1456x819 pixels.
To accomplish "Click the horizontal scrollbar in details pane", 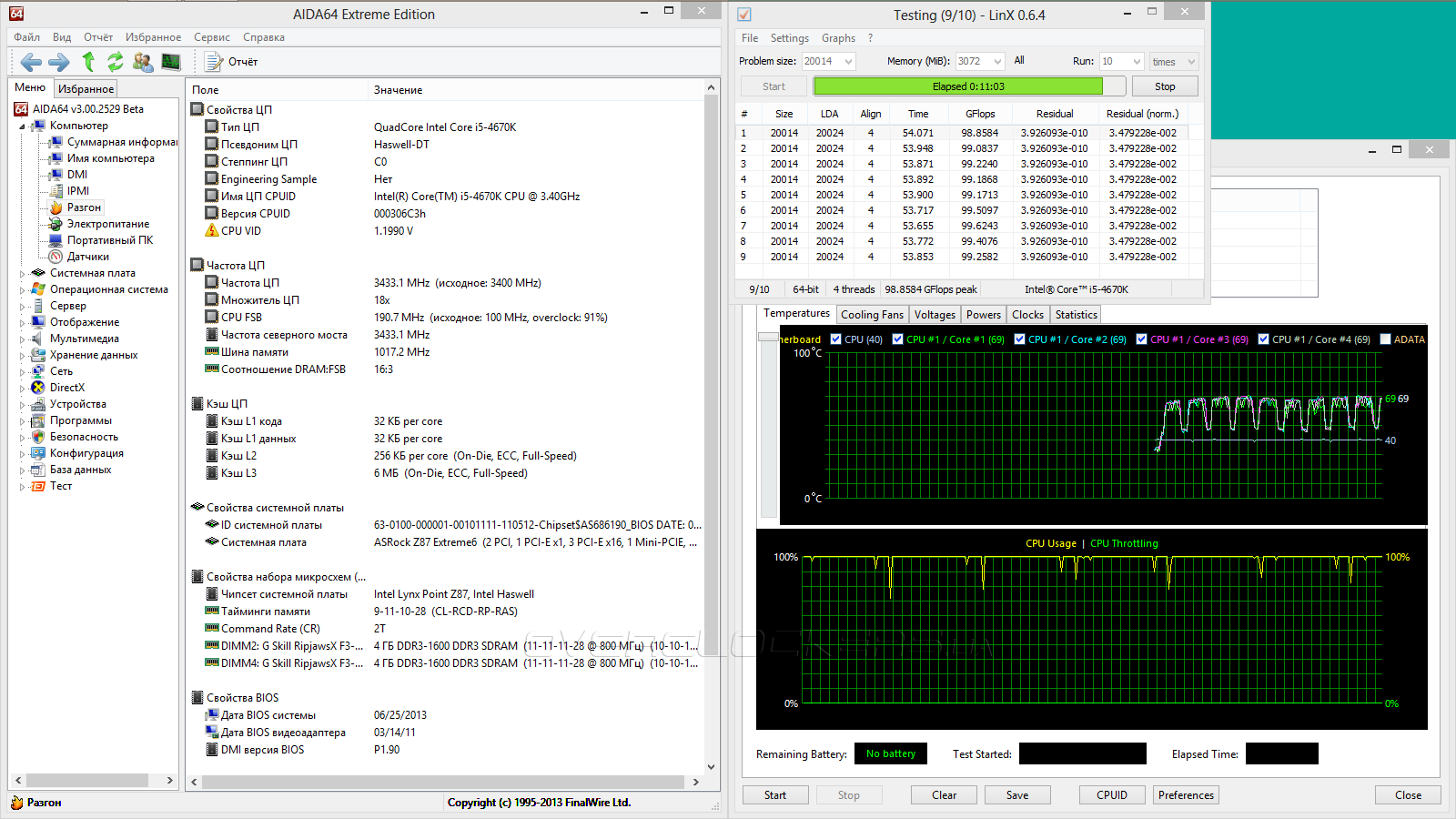I will tap(442, 782).
